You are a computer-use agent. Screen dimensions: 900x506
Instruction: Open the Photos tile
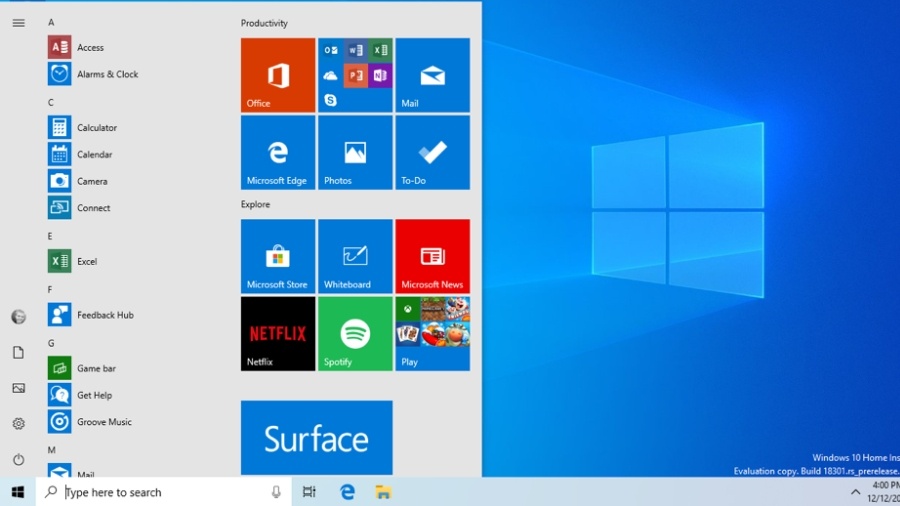click(355, 153)
